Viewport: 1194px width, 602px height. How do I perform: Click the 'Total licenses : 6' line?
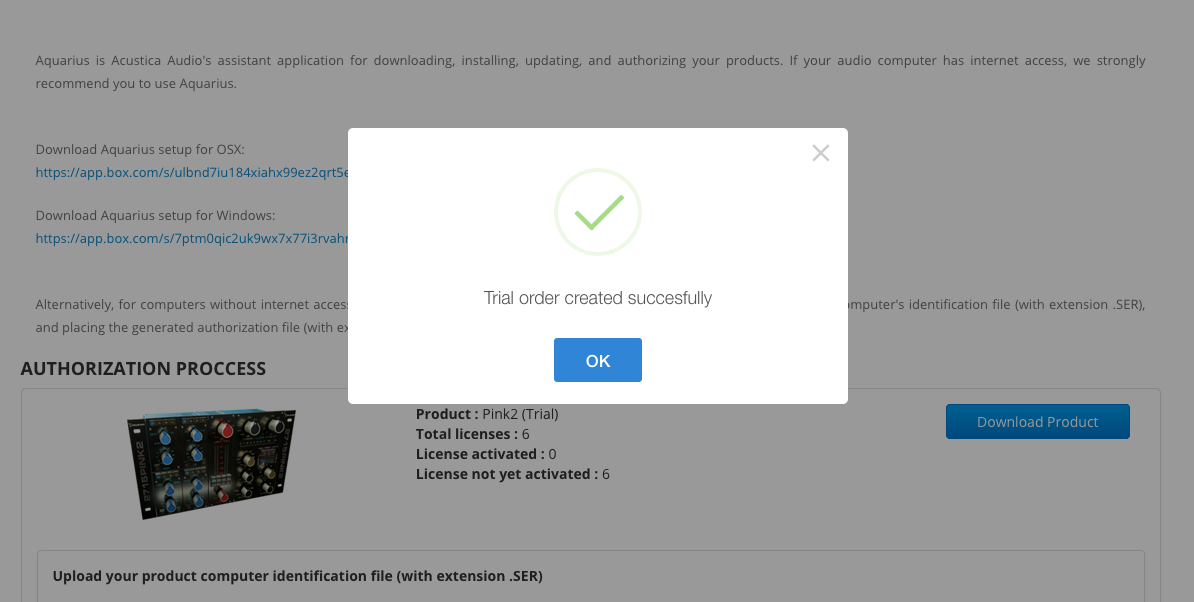[x=472, y=434]
